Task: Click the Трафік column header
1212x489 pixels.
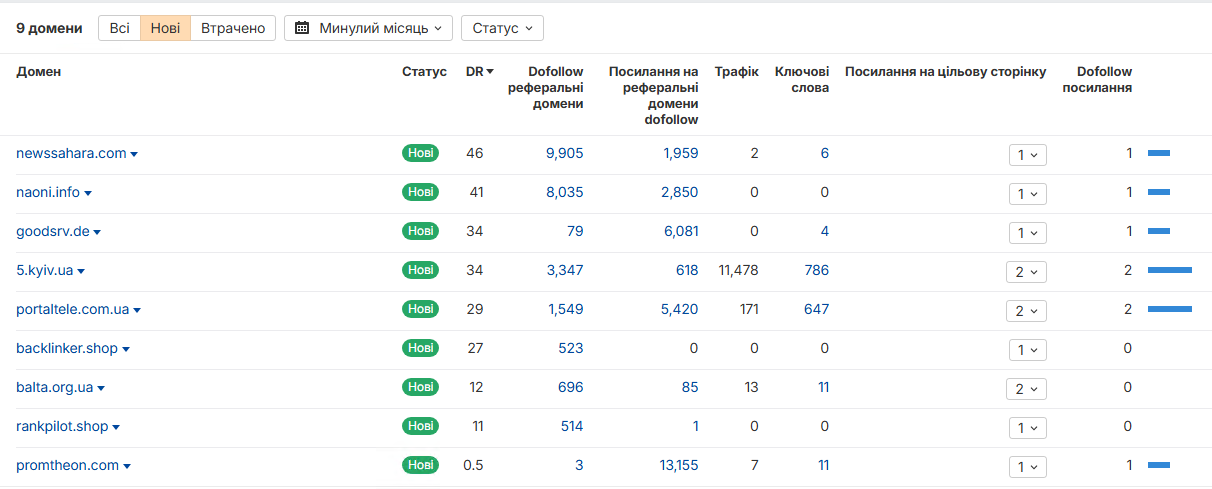Action: pyautogui.click(x=737, y=72)
